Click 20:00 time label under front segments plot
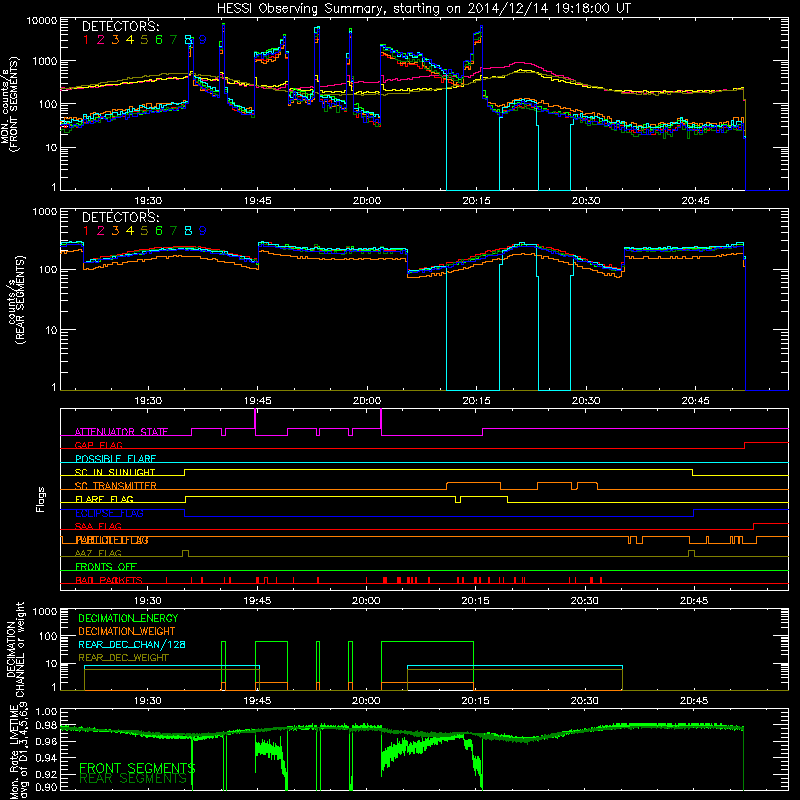This screenshot has width=800, height=800. (366, 201)
